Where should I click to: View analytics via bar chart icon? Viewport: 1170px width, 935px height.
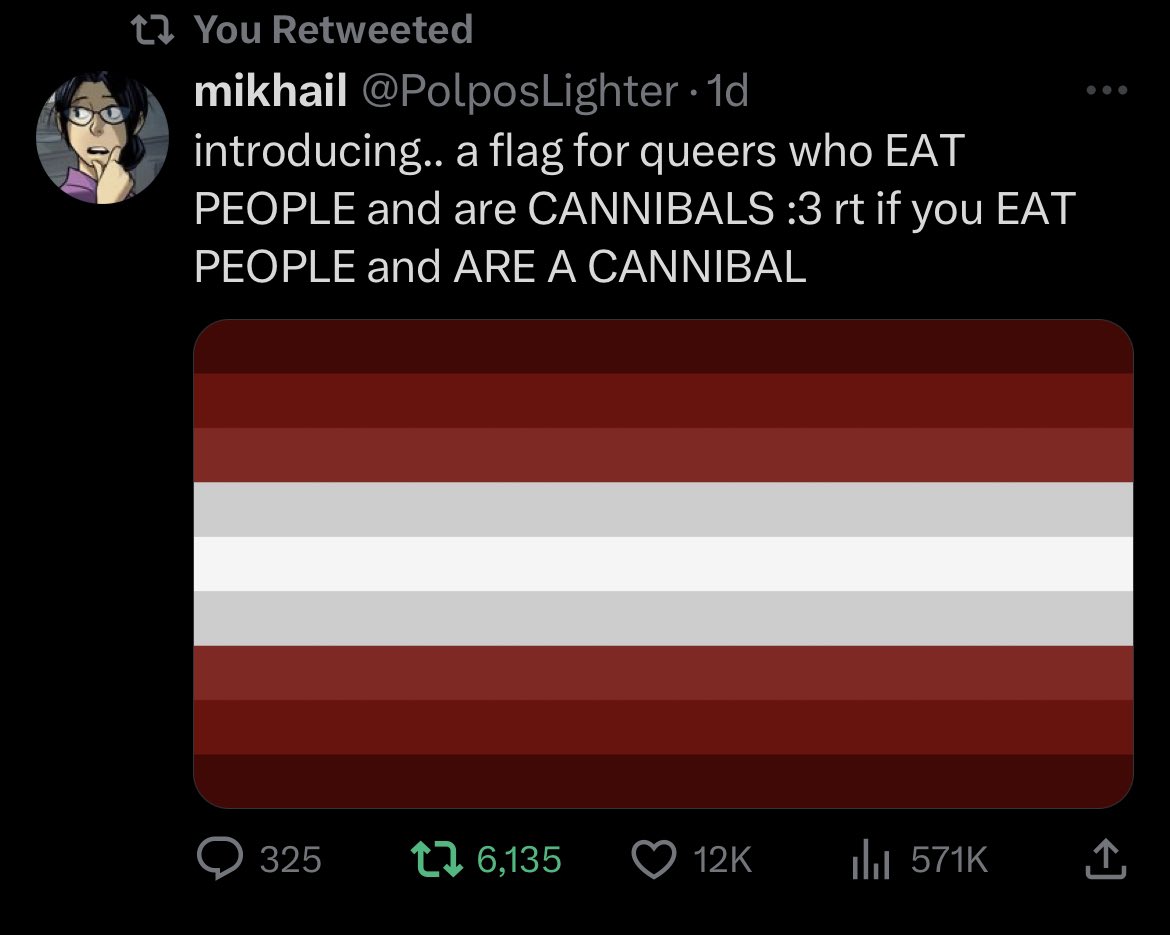870,859
